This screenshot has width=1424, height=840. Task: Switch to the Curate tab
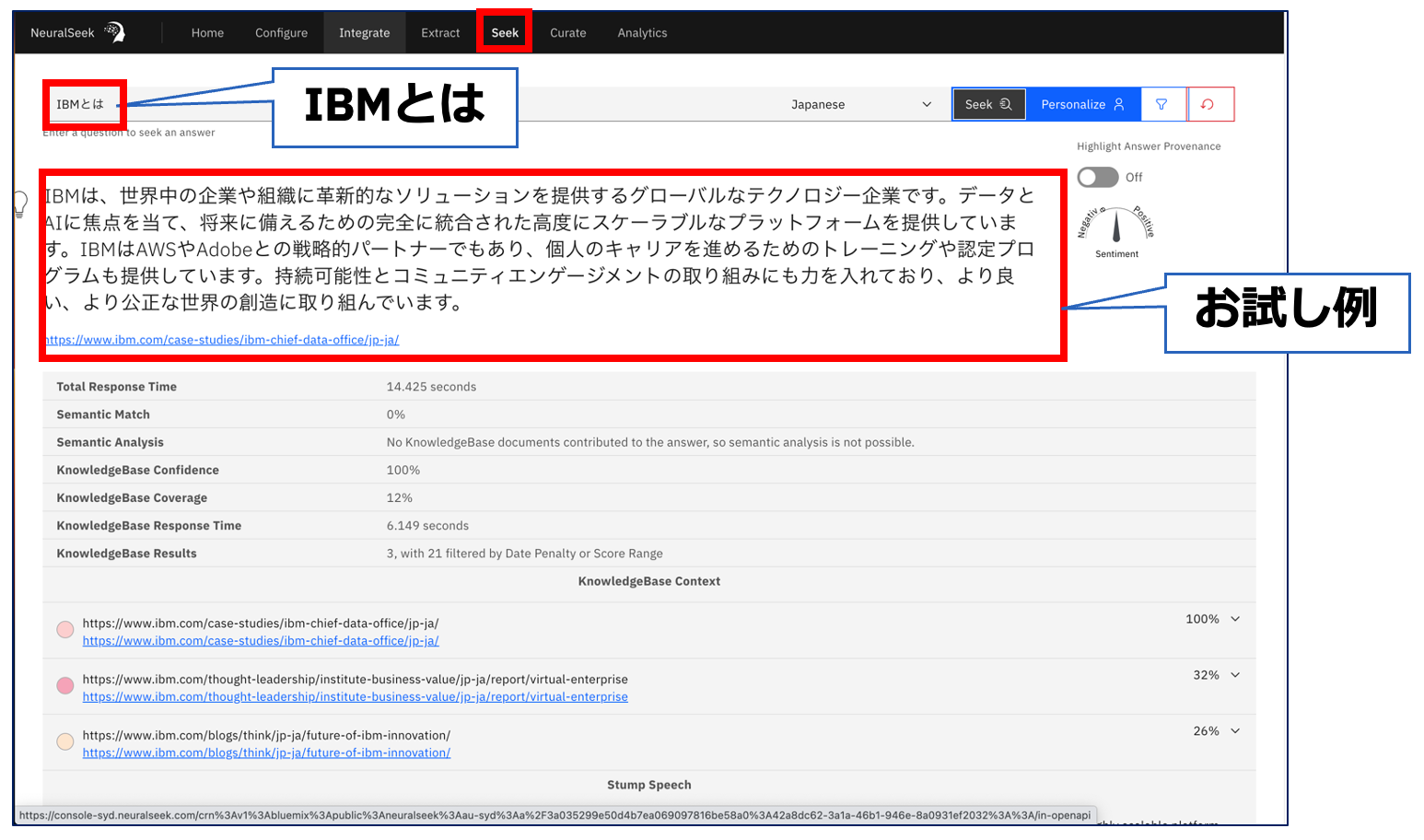pyautogui.click(x=567, y=32)
